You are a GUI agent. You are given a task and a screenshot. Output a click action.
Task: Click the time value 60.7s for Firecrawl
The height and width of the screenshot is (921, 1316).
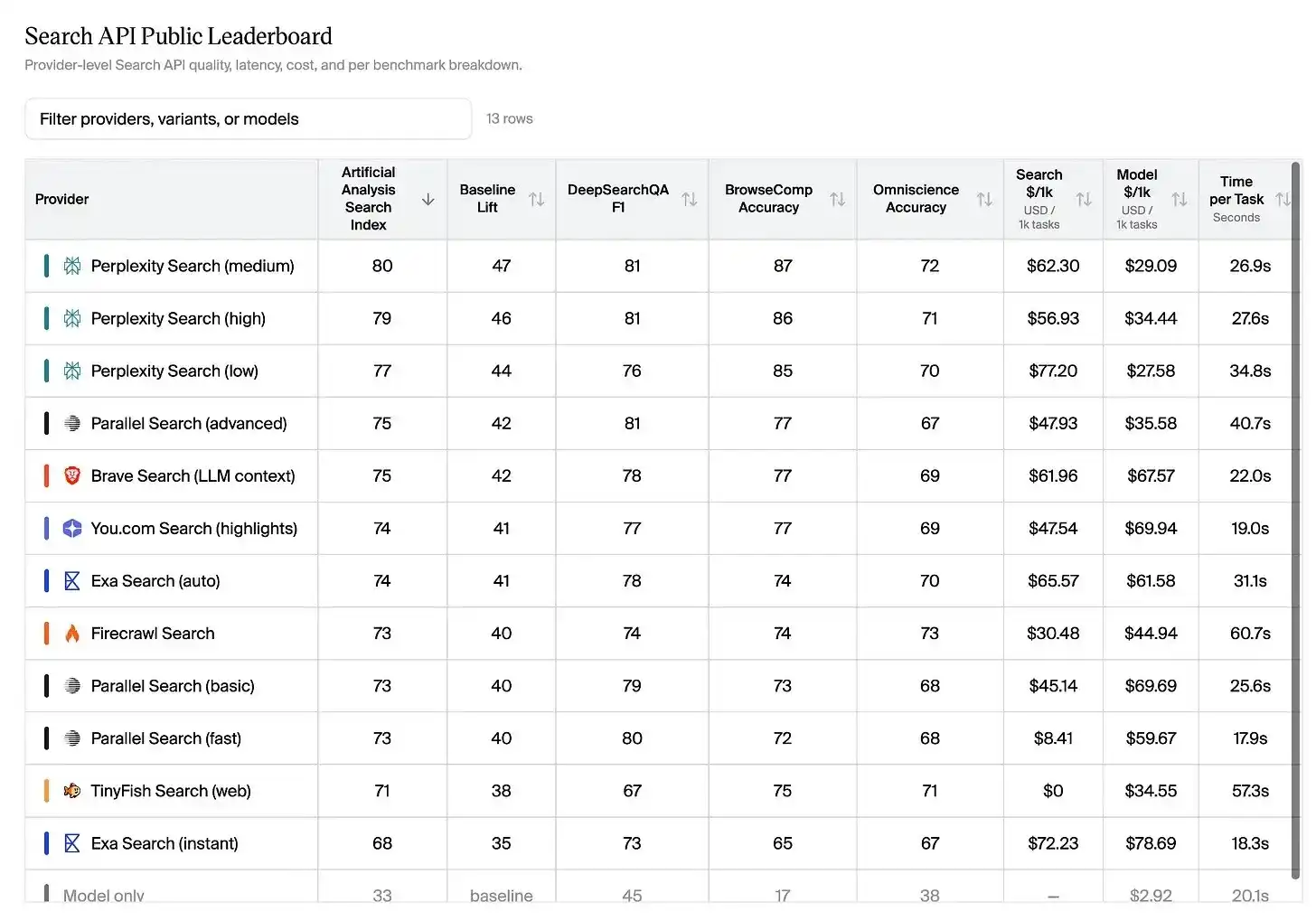1250,633
